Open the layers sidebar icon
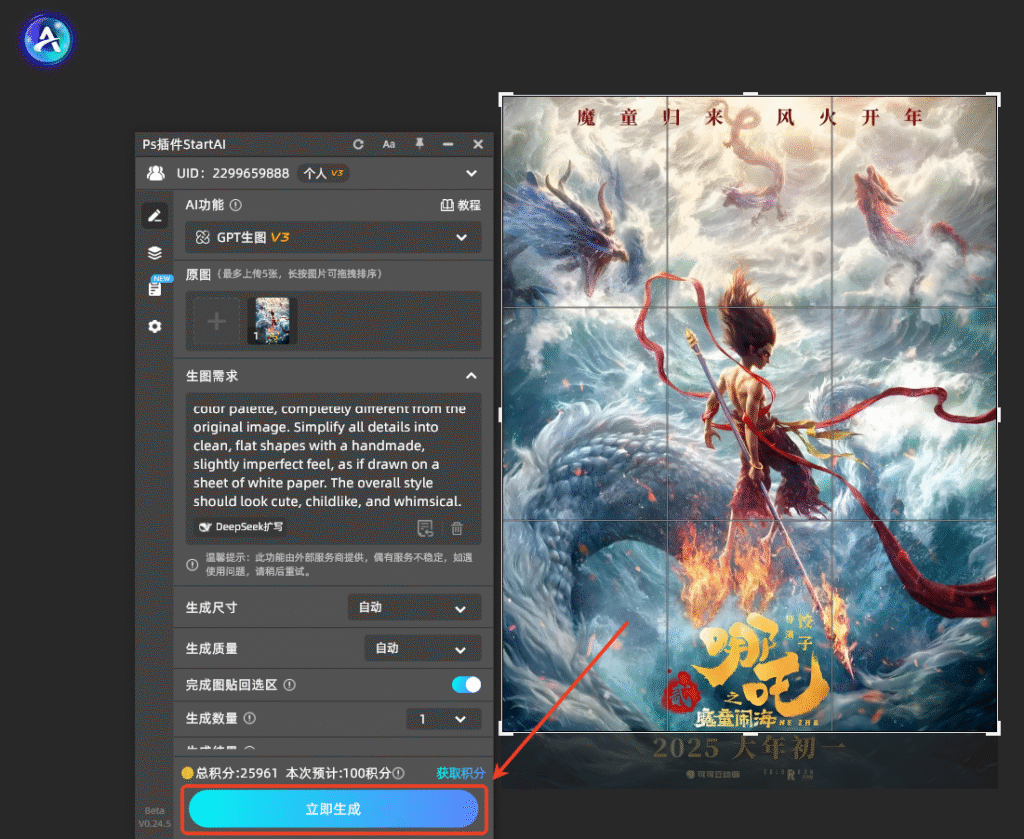Screen dimensions: 1024x839 155,253
